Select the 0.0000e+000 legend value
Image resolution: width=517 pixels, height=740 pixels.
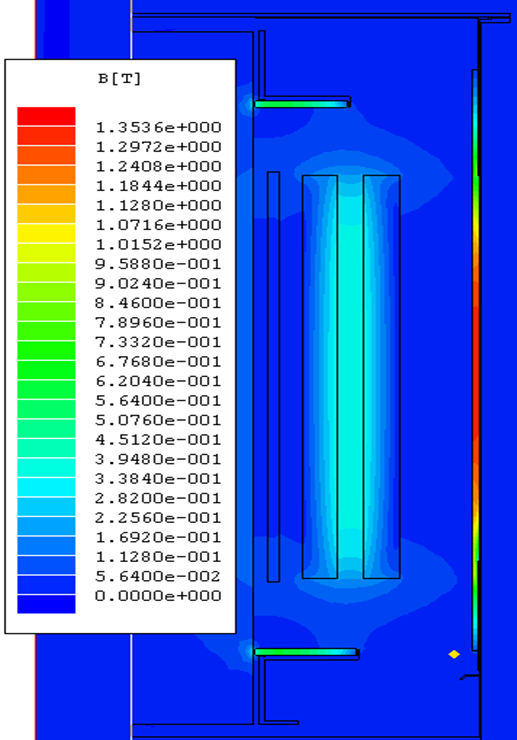pyautogui.click(x=159, y=596)
